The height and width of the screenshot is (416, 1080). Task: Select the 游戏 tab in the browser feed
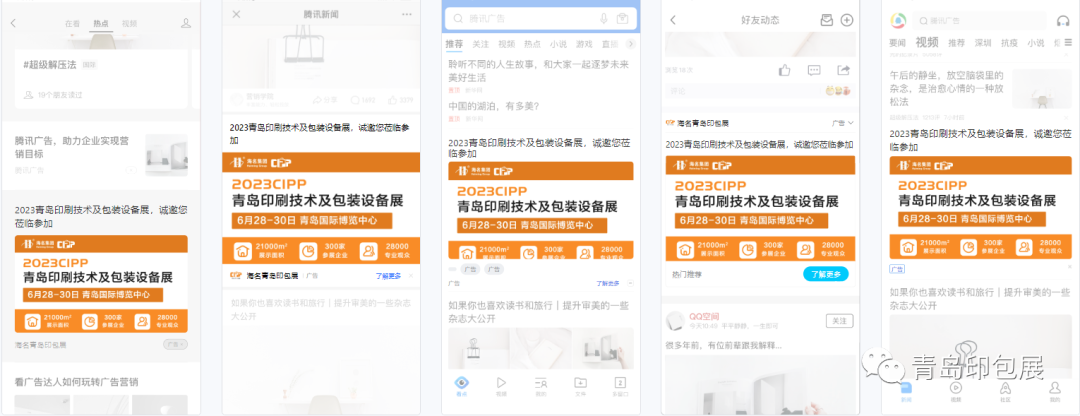click(x=584, y=44)
